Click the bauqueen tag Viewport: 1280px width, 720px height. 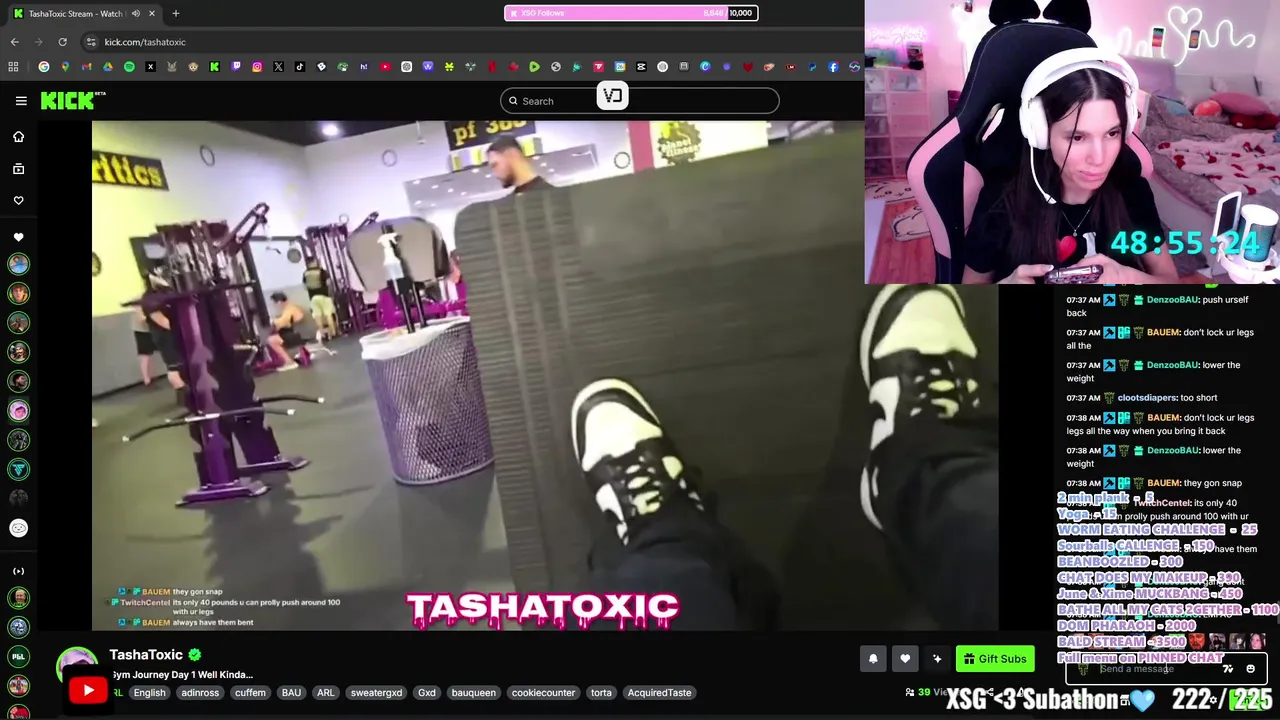point(473,692)
